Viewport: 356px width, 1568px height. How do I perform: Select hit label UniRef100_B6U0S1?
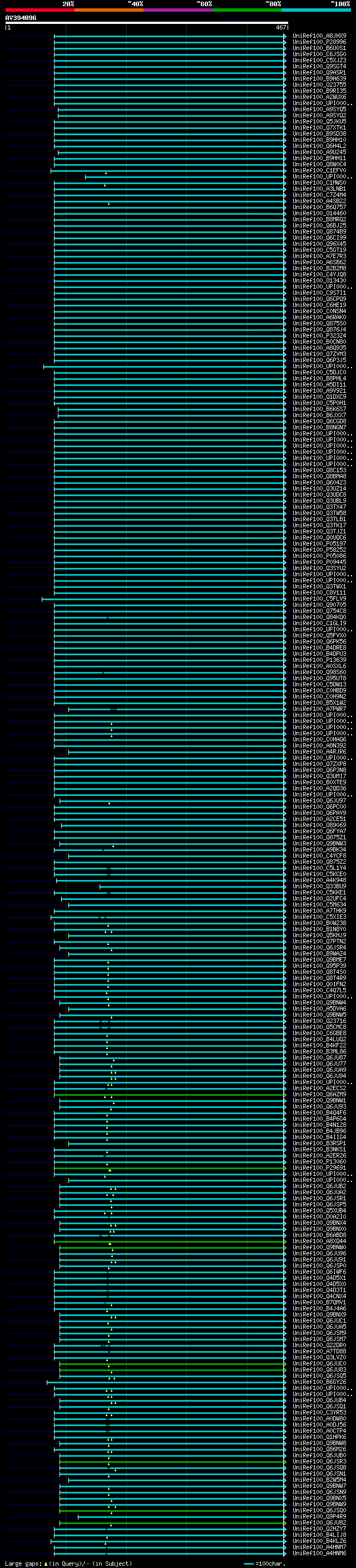click(319, 48)
